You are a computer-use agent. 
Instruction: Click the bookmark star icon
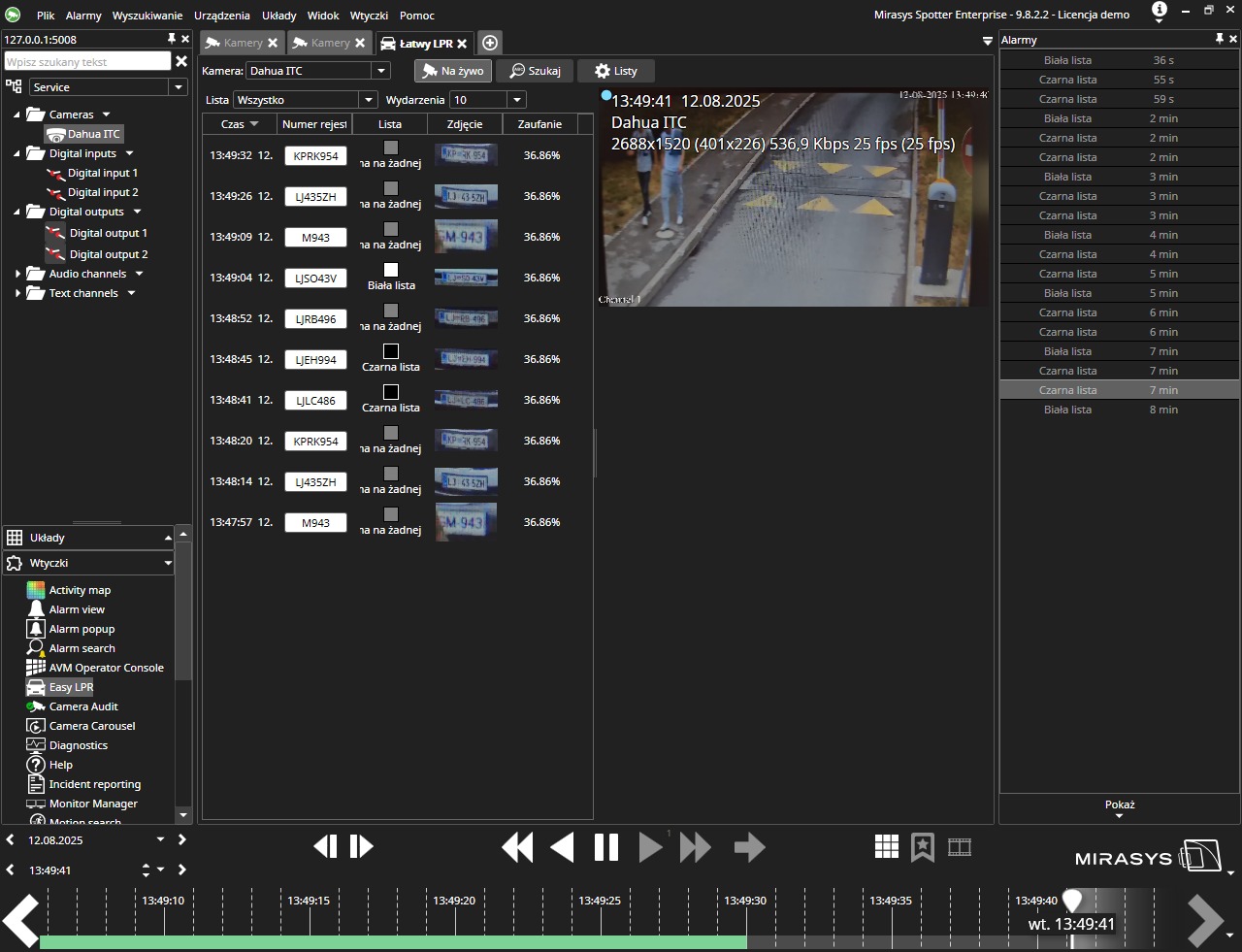[x=923, y=847]
